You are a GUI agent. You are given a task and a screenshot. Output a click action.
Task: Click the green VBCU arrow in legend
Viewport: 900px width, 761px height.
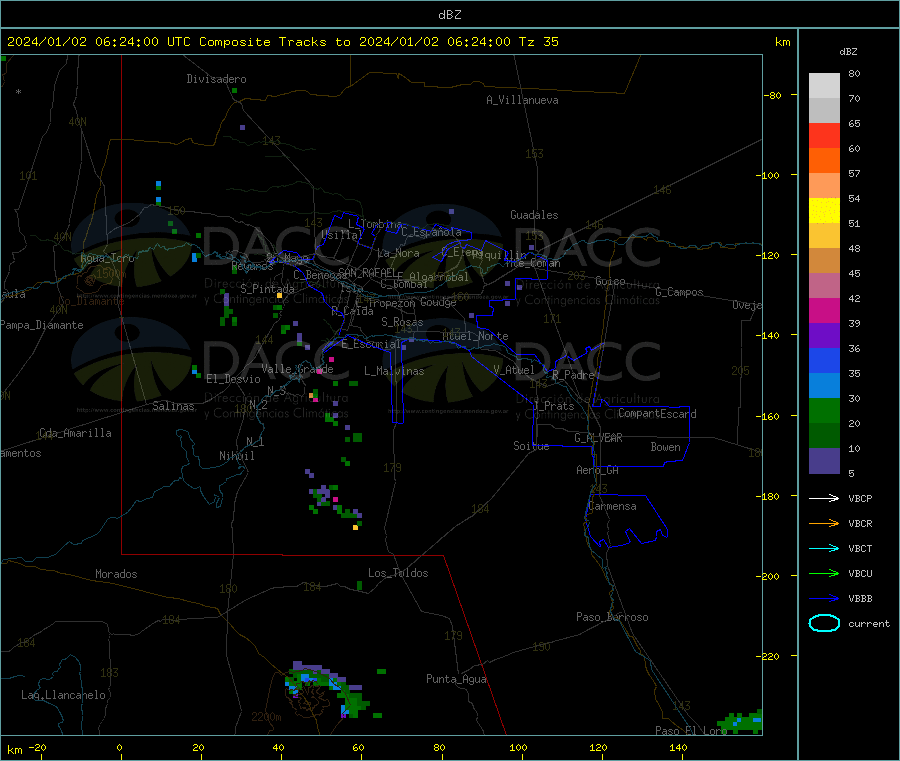point(824,573)
